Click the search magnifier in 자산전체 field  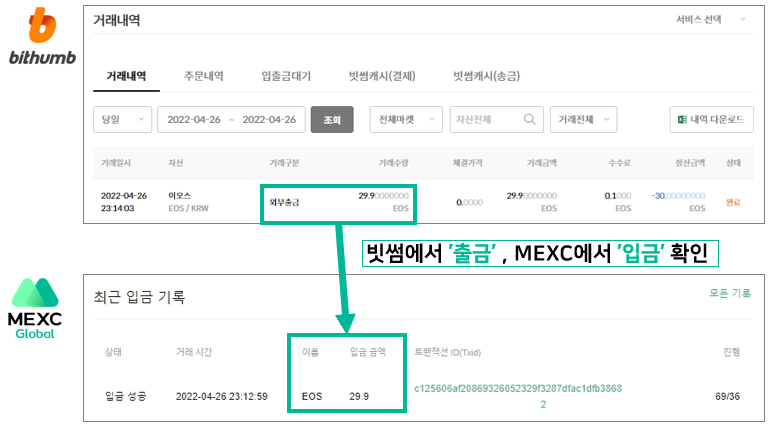coord(529,119)
